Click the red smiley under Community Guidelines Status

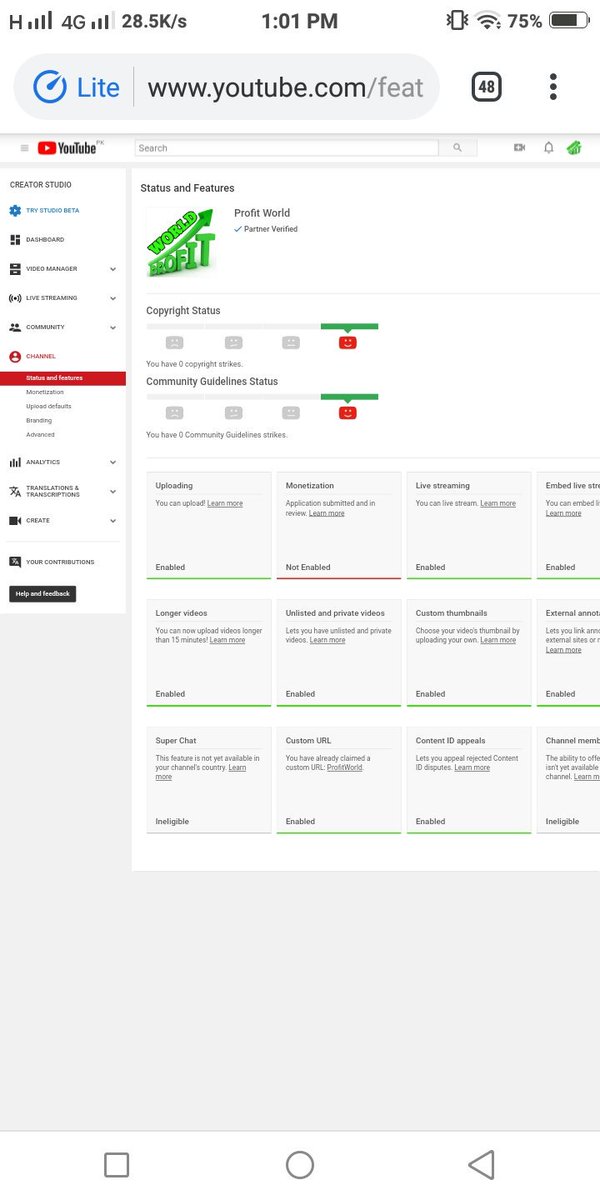(x=348, y=413)
